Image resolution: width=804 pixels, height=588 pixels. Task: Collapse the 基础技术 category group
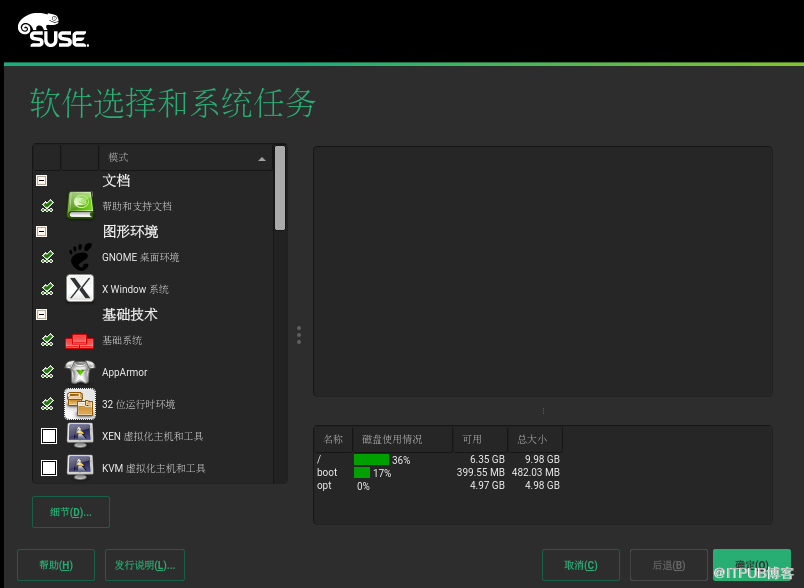41,315
